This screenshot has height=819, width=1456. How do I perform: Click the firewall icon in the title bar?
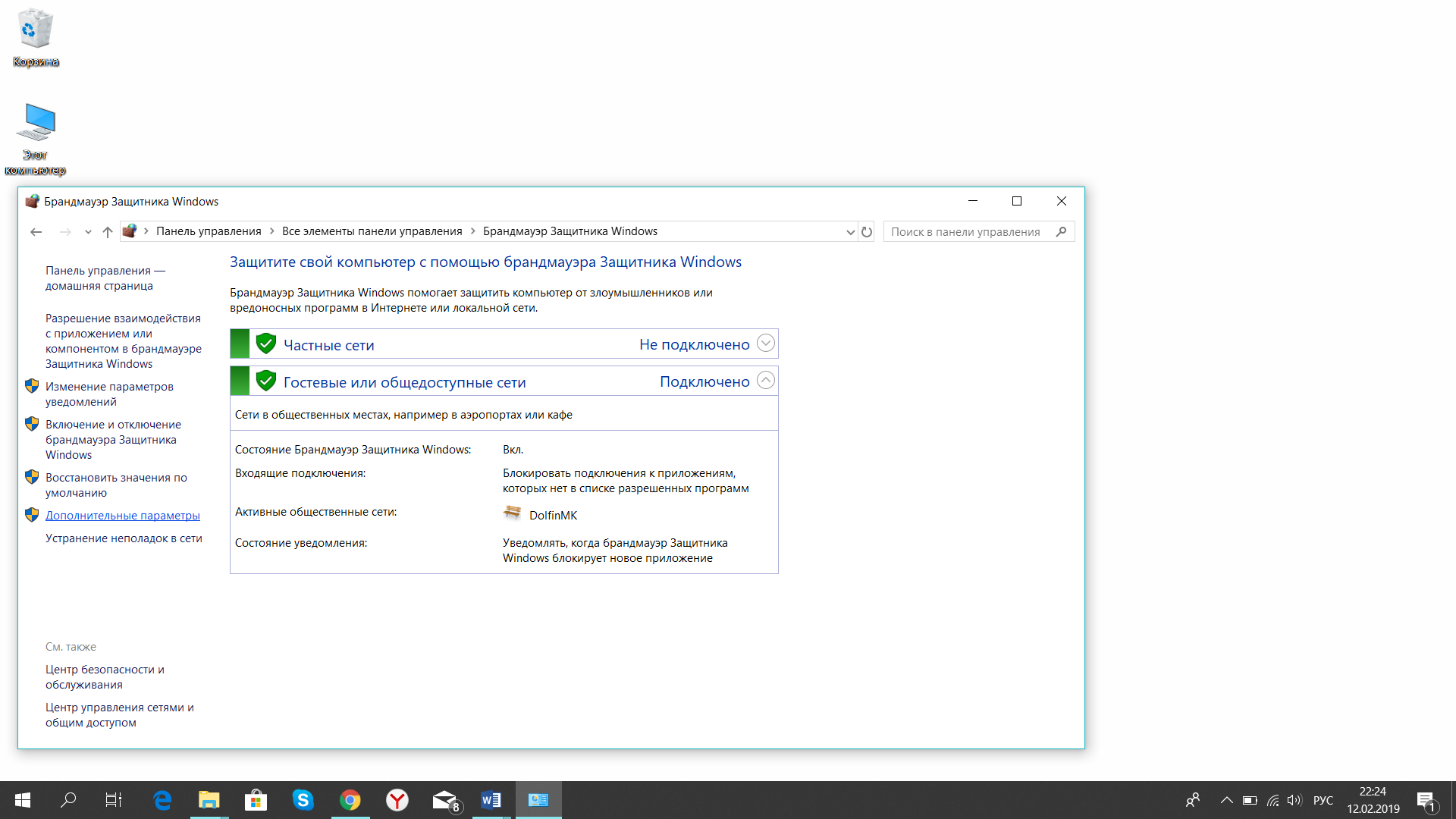(x=32, y=202)
